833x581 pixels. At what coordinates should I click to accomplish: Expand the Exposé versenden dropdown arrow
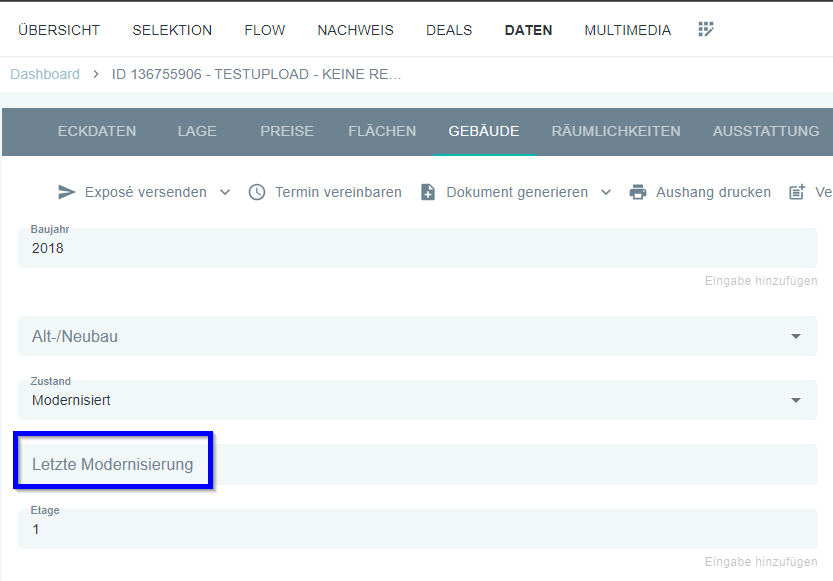[225, 192]
